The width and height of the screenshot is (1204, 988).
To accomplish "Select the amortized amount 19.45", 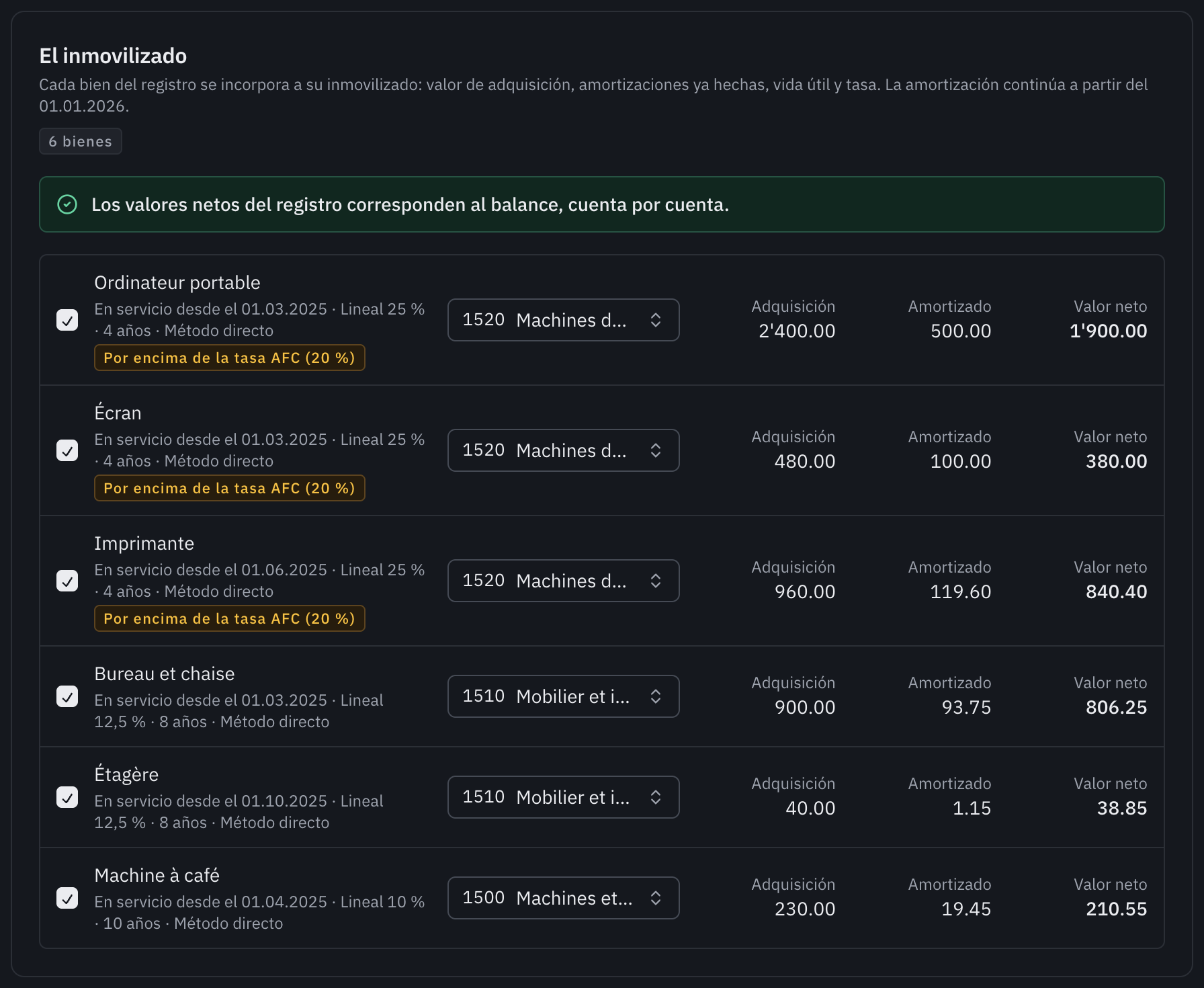I will coord(966,909).
